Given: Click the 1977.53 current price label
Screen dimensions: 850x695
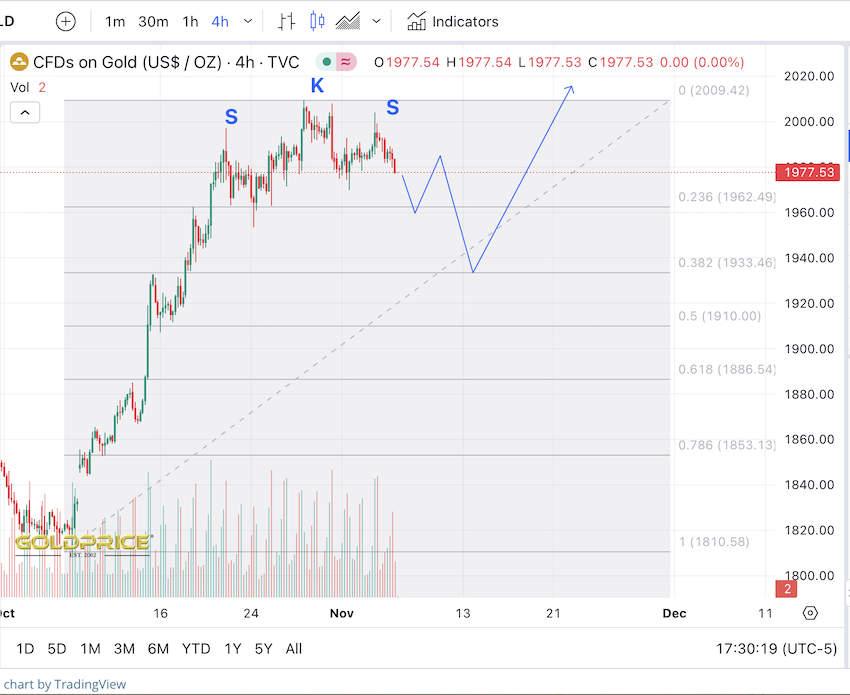Looking at the screenshot, I should coord(809,173).
